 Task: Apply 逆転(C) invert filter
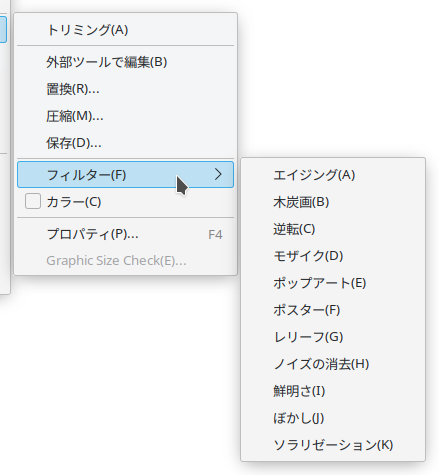pos(333,229)
